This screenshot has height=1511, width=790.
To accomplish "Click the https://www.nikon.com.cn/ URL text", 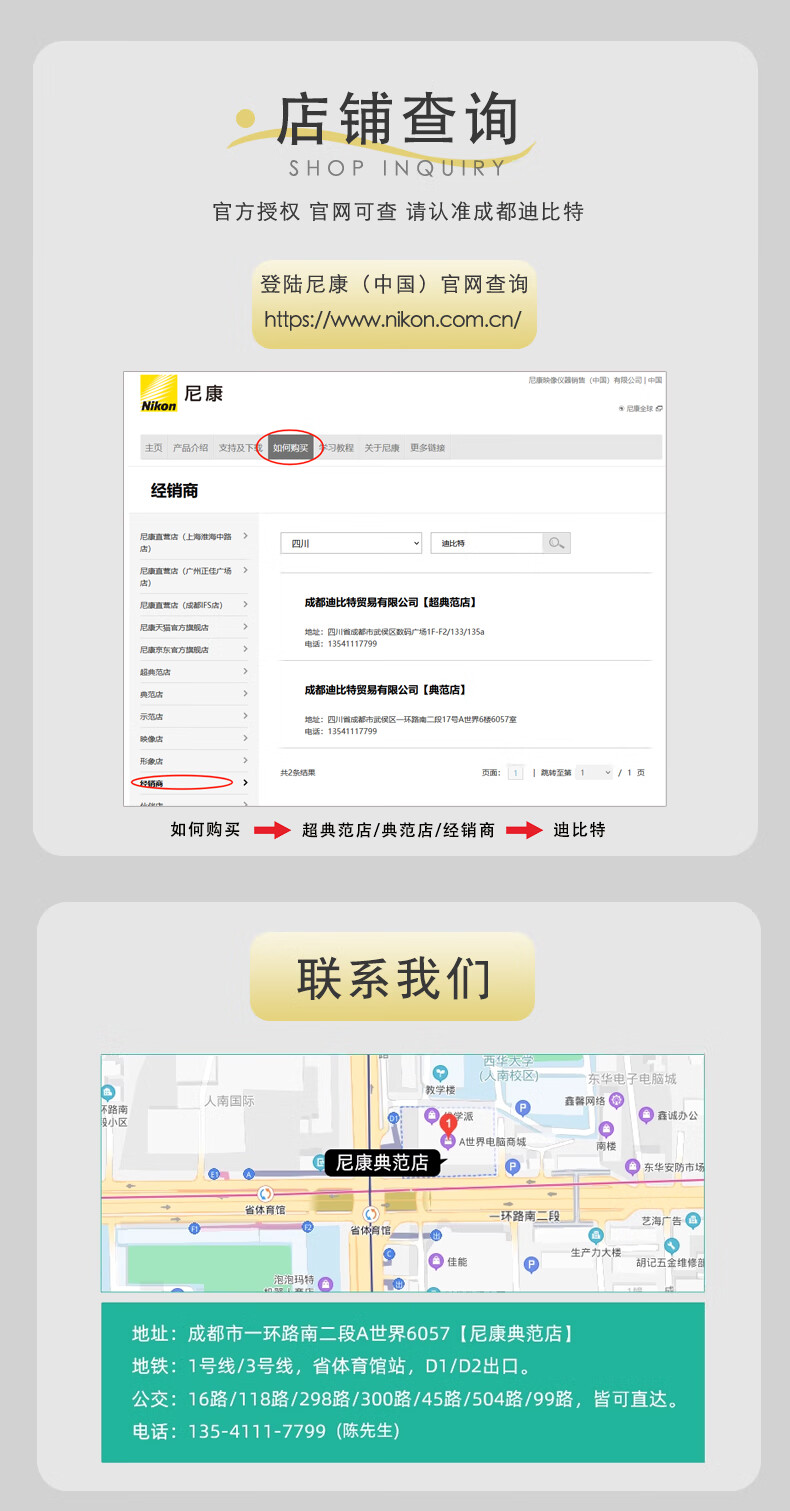I will 393,320.
